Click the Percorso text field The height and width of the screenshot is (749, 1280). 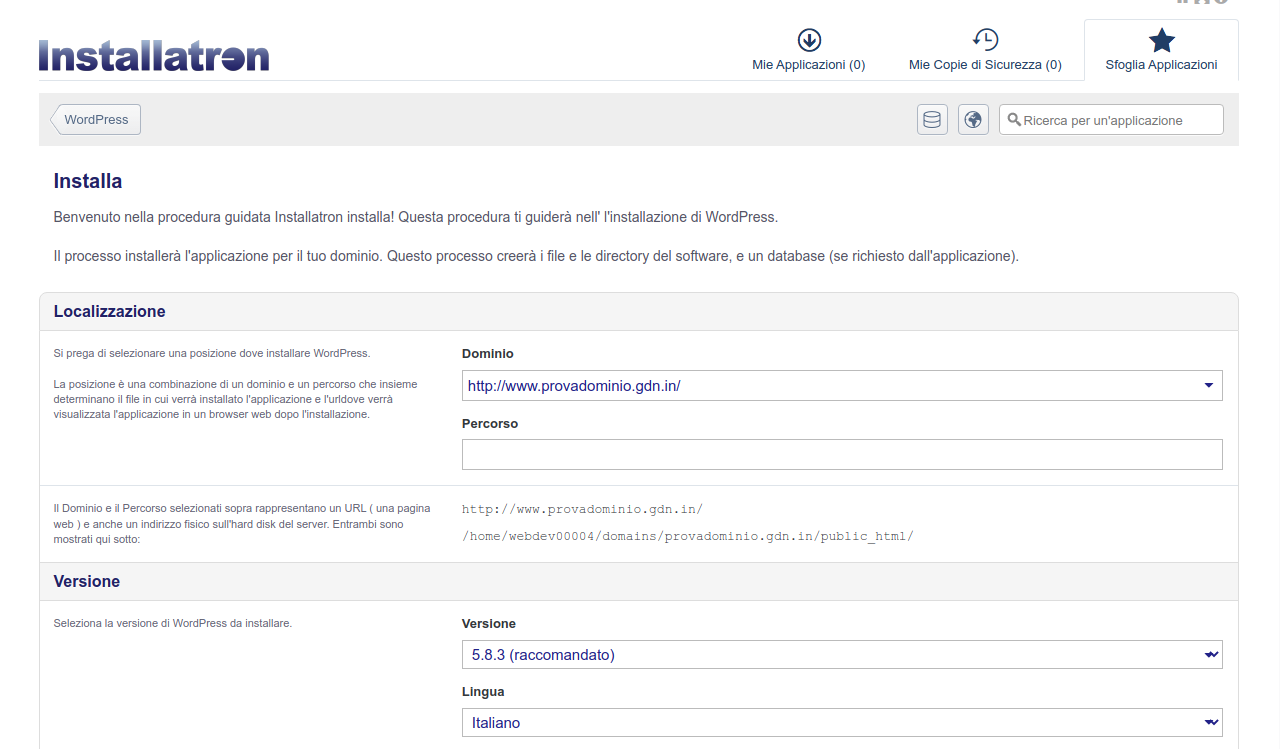point(842,454)
